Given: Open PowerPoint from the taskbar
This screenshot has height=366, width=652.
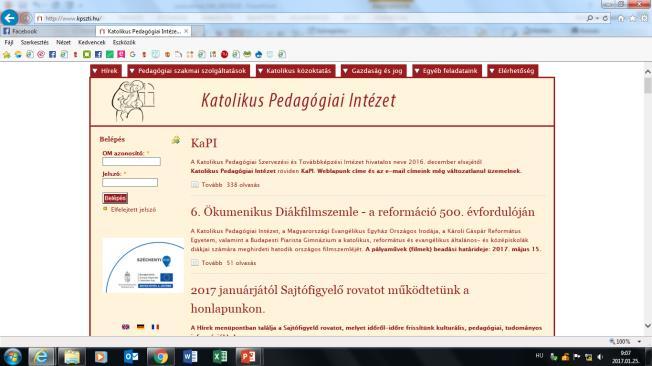Looking at the screenshot, I should (248, 357).
